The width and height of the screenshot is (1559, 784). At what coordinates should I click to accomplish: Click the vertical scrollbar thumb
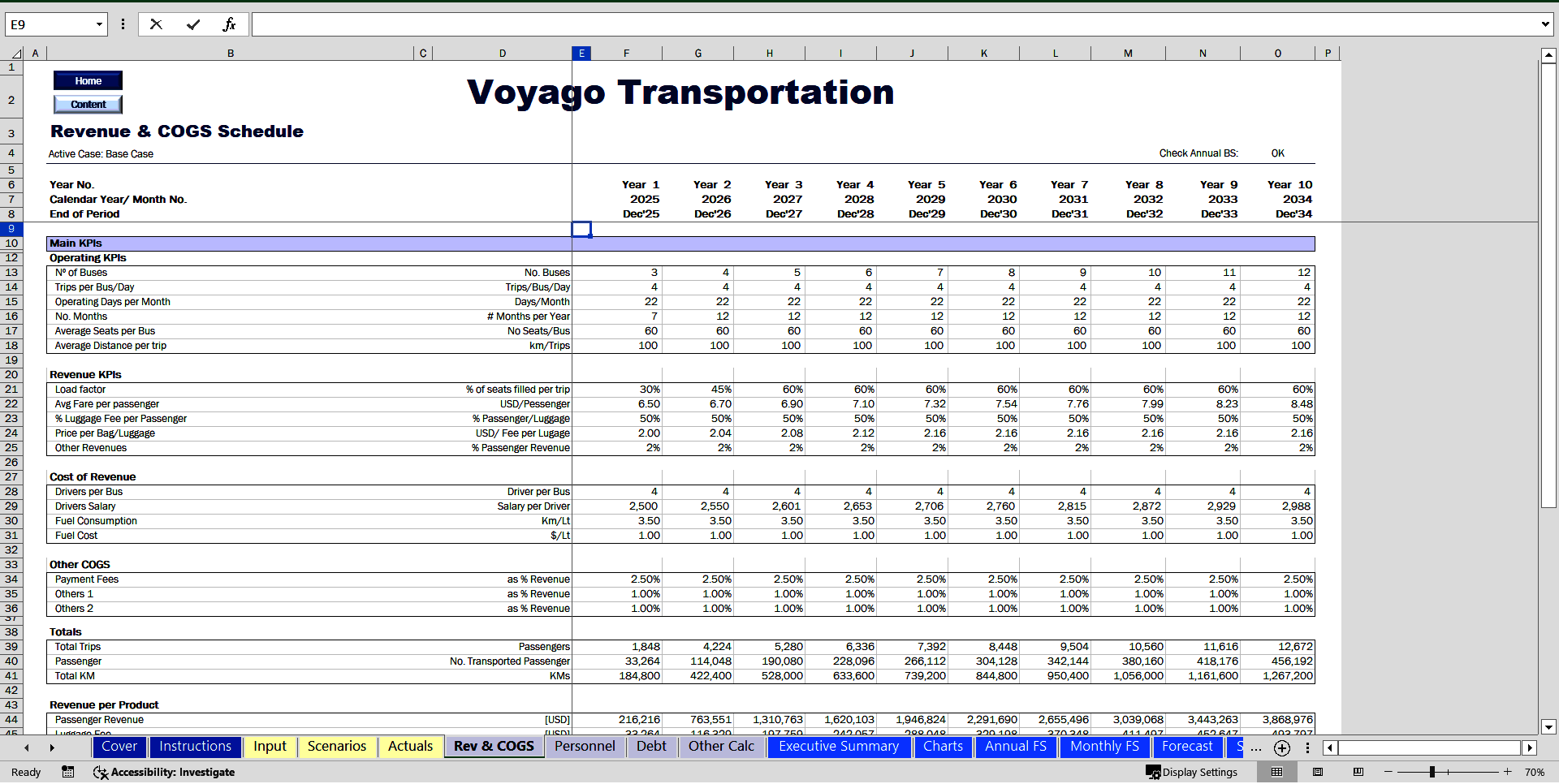(1548, 284)
